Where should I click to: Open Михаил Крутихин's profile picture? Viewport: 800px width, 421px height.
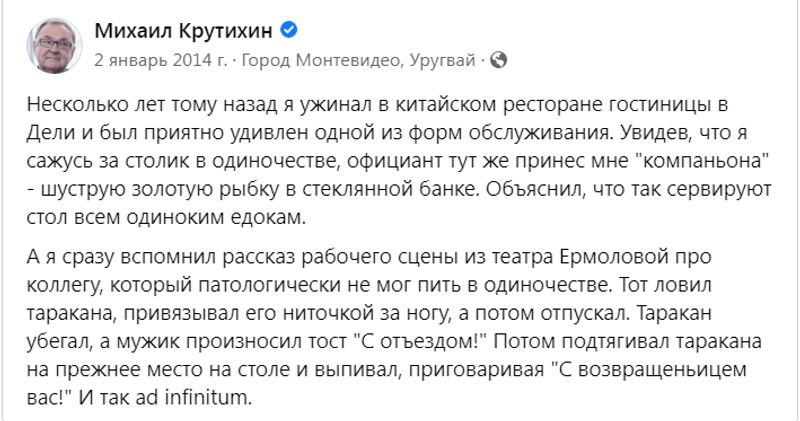tap(55, 45)
